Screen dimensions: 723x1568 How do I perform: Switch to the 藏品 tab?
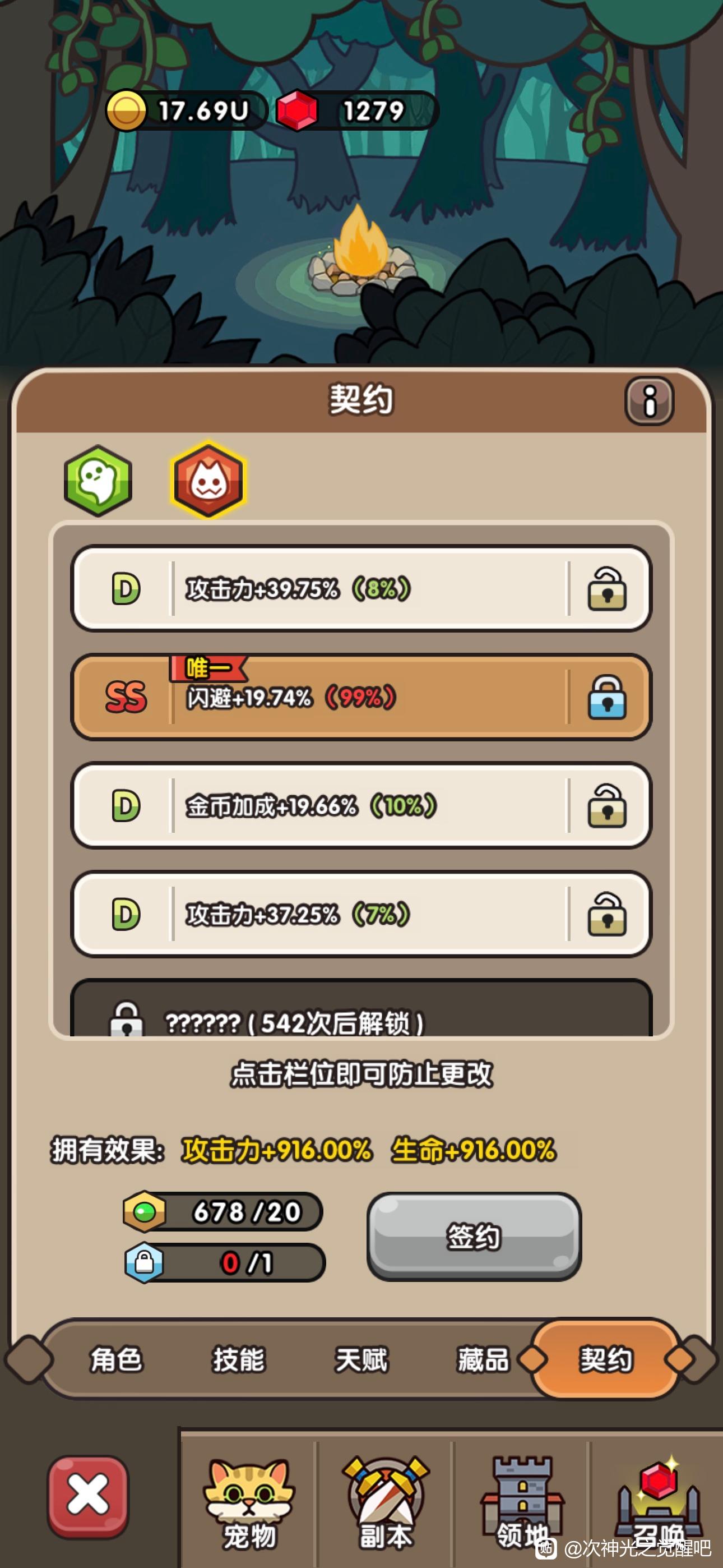[483, 1359]
